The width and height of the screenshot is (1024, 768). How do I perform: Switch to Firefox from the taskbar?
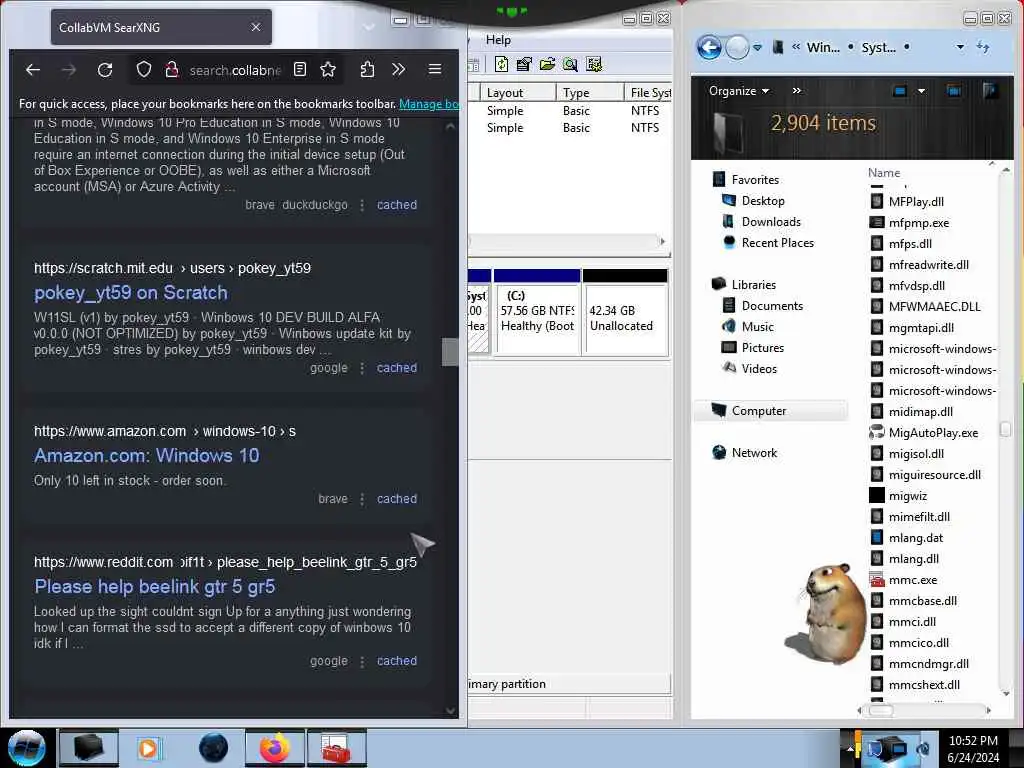pyautogui.click(x=275, y=748)
